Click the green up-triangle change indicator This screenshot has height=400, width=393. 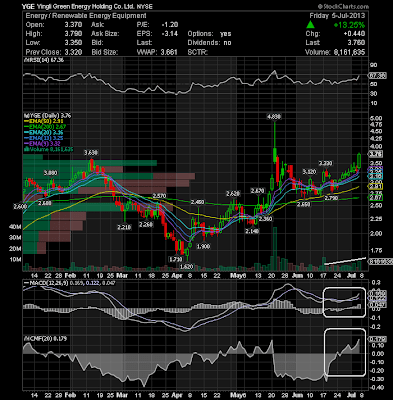pyautogui.click(x=311, y=24)
